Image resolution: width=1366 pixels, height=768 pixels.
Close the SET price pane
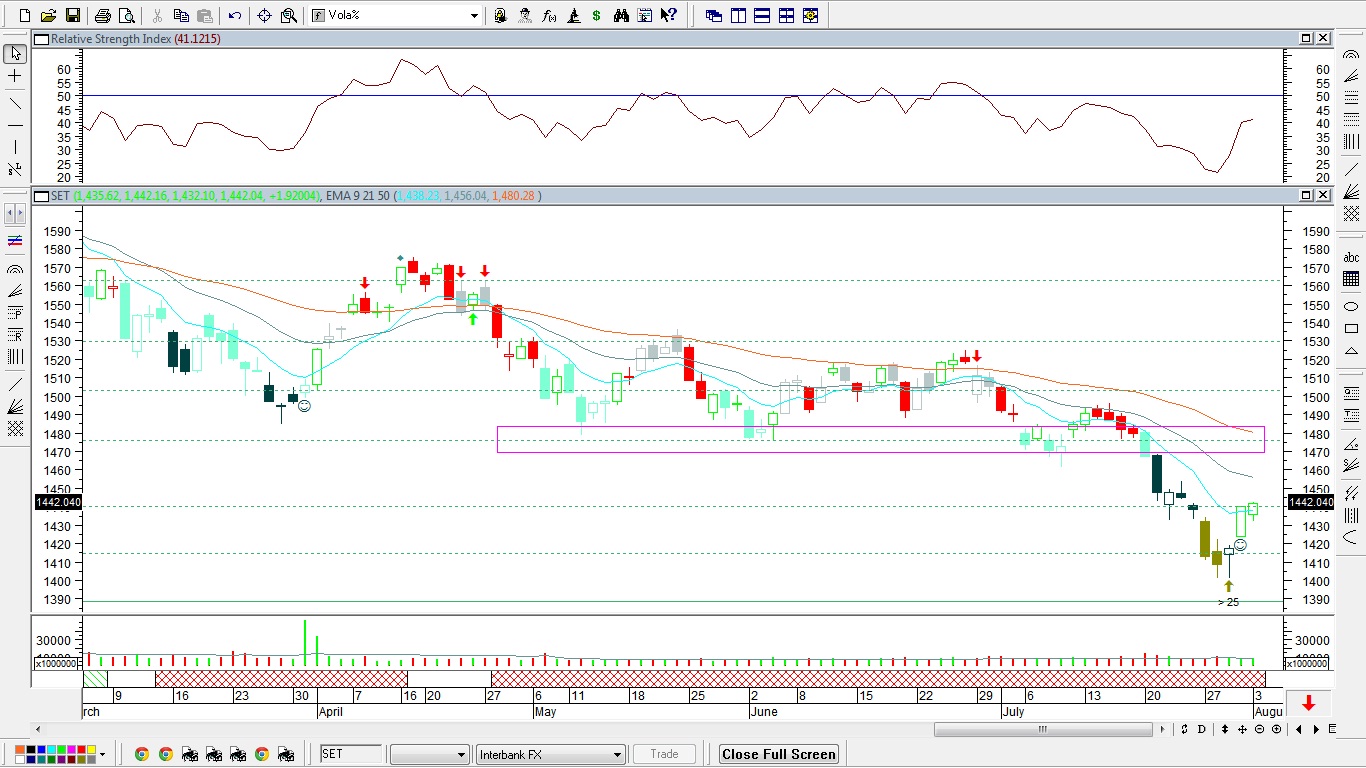click(1323, 195)
